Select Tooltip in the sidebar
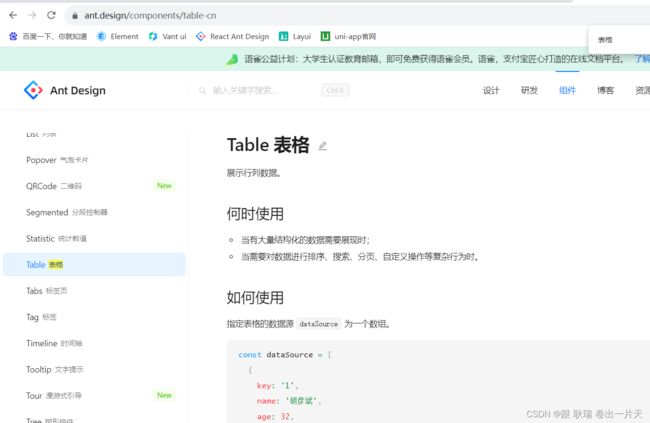650x423 pixels. 94,370
